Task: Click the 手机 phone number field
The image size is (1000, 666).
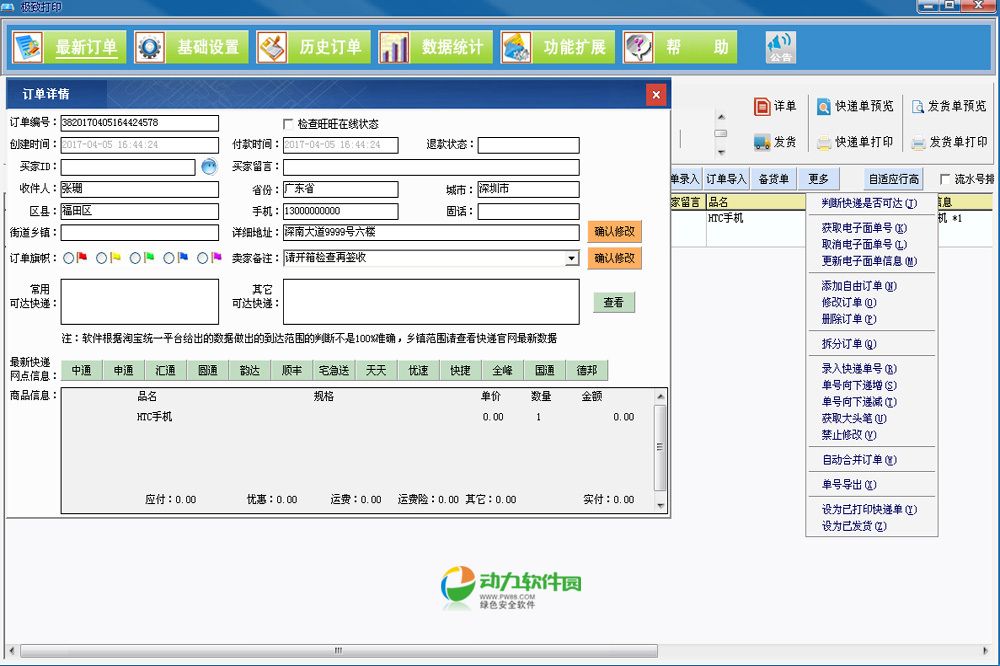Action: tap(340, 211)
